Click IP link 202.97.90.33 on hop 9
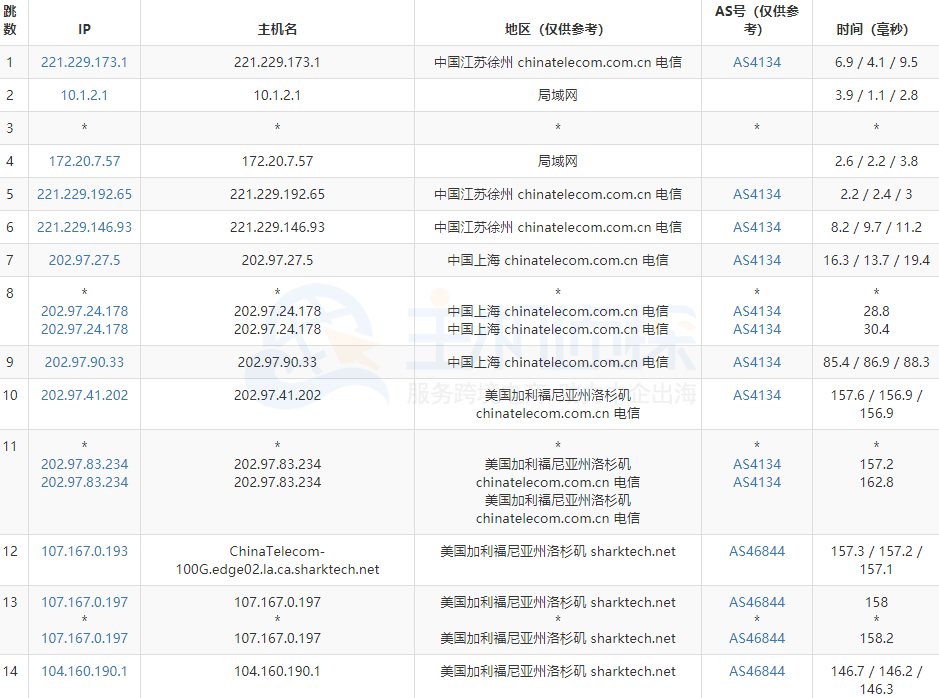Viewport: 939px width, 698px height. point(84,361)
